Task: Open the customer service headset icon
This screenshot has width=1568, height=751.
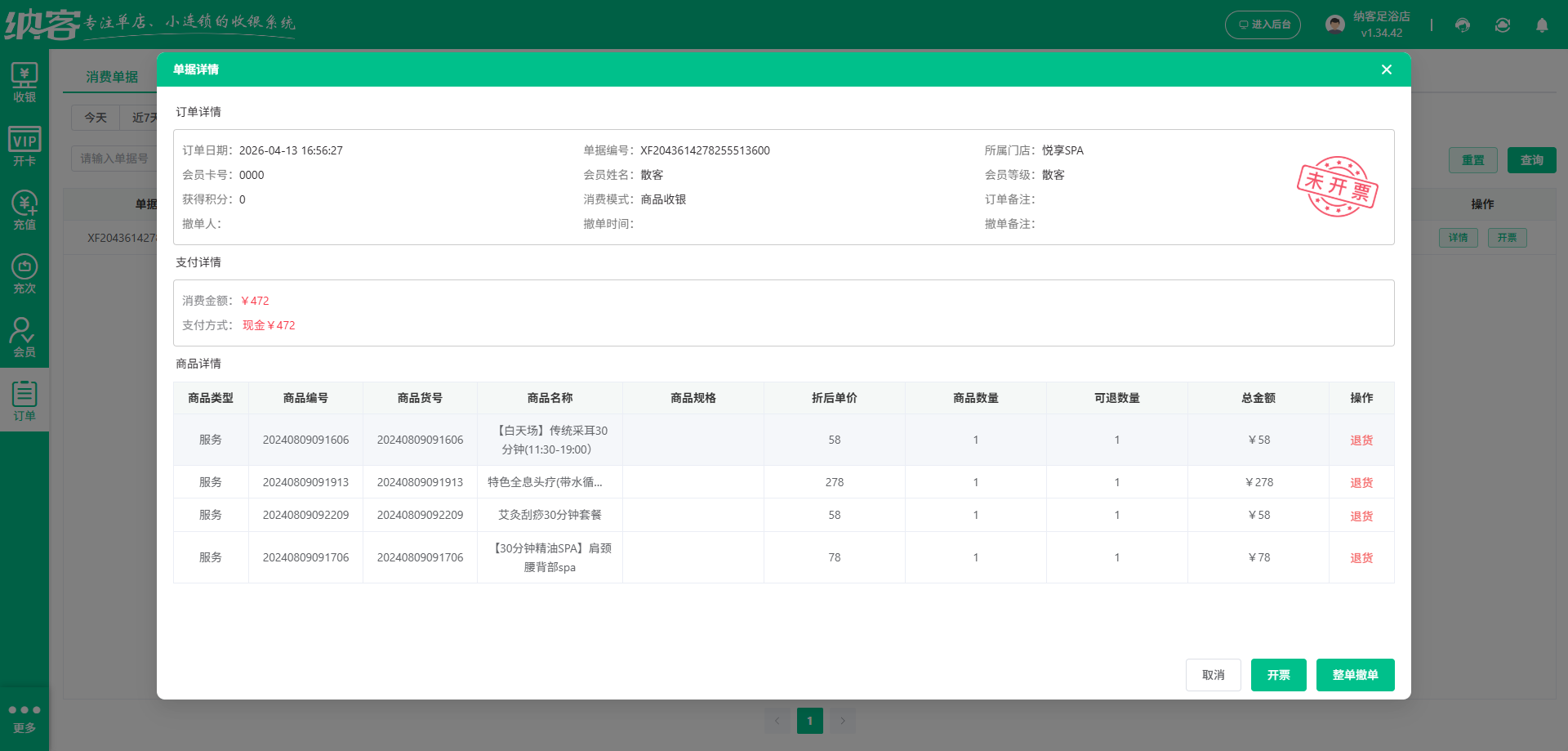Action: click(x=1462, y=25)
